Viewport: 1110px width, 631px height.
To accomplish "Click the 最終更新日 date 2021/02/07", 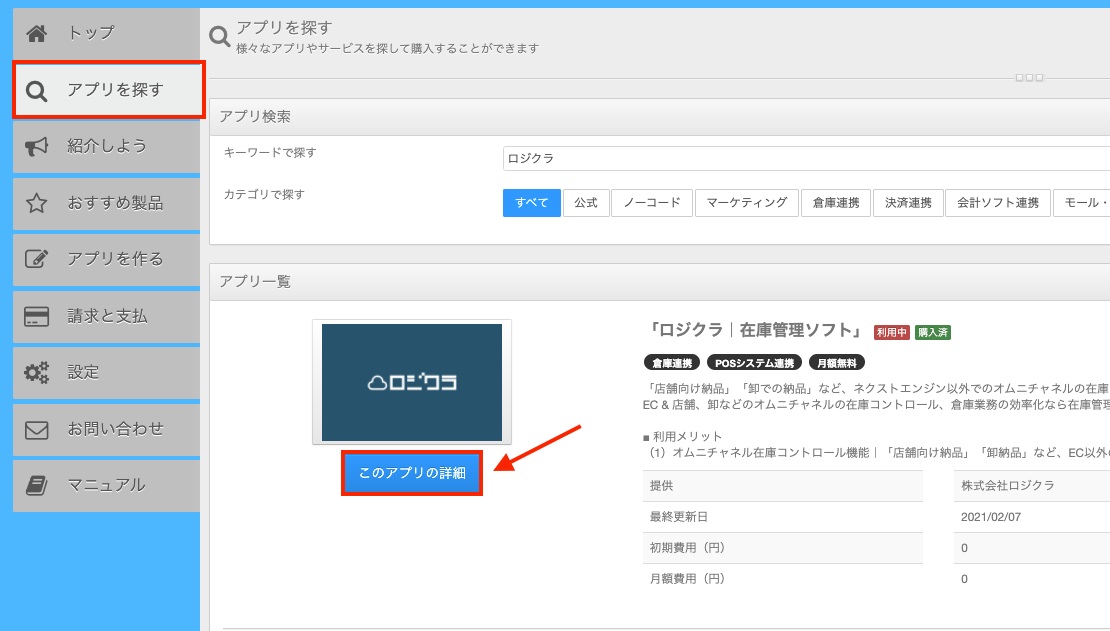I will pyautogui.click(x=990, y=517).
